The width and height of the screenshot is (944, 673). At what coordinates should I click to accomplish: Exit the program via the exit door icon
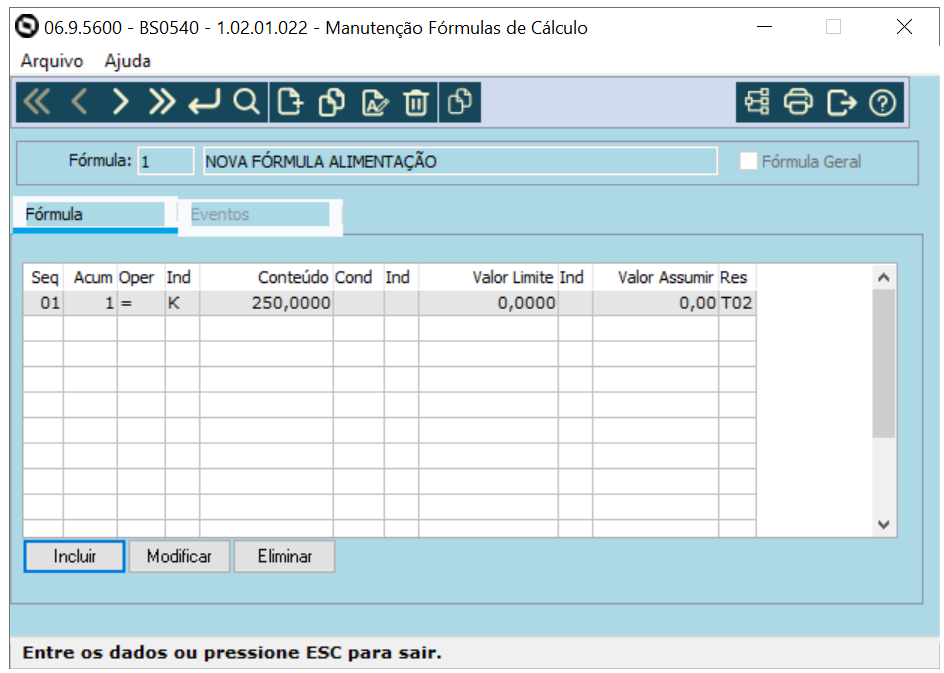pyautogui.click(x=840, y=101)
